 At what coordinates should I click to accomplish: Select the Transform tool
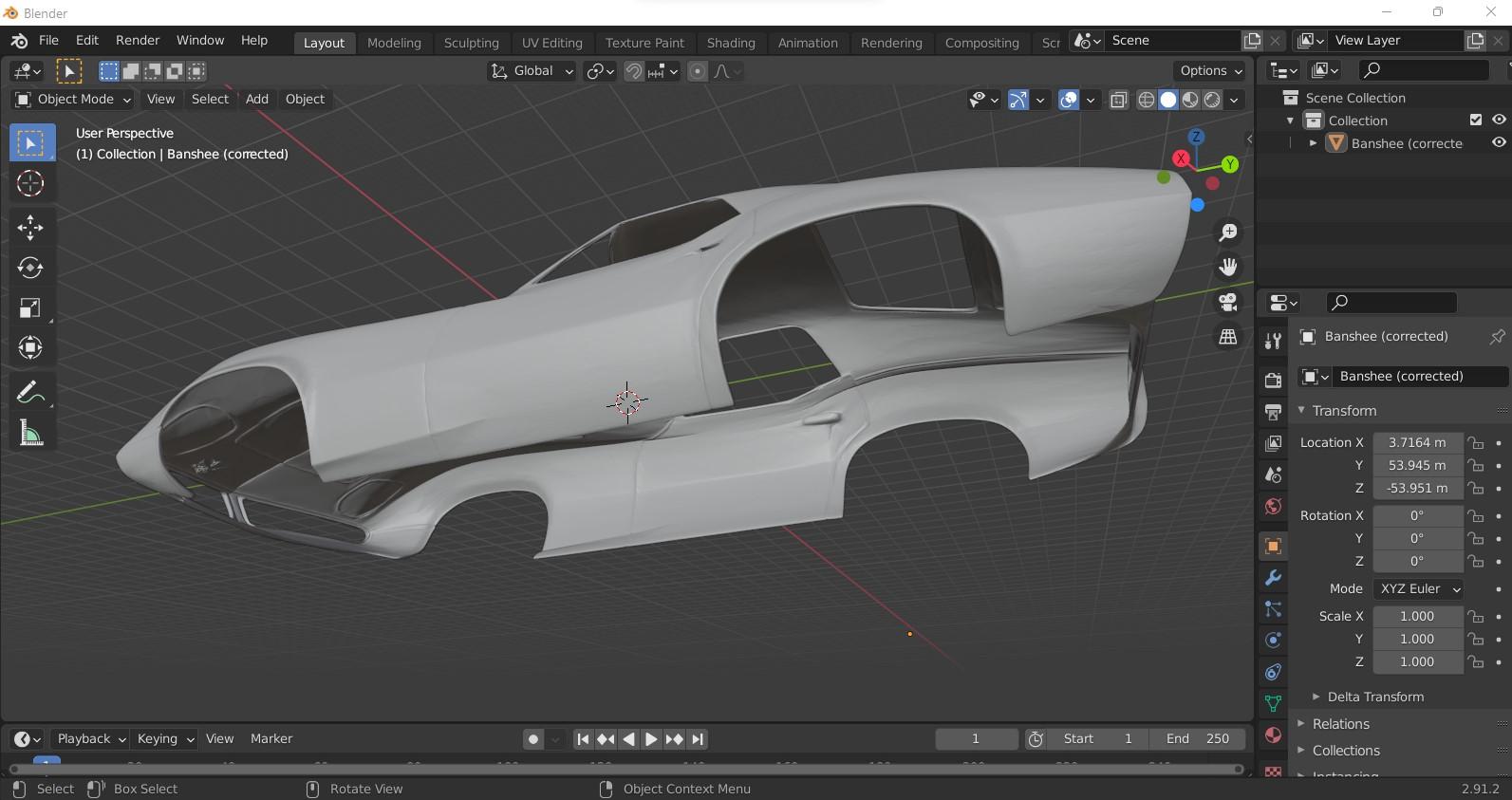click(x=30, y=347)
